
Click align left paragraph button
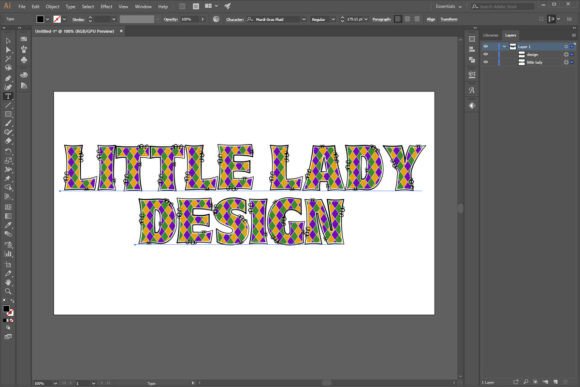398,19
